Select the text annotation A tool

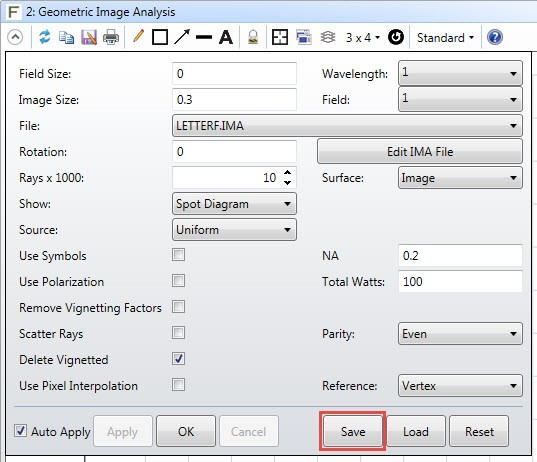(226, 37)
